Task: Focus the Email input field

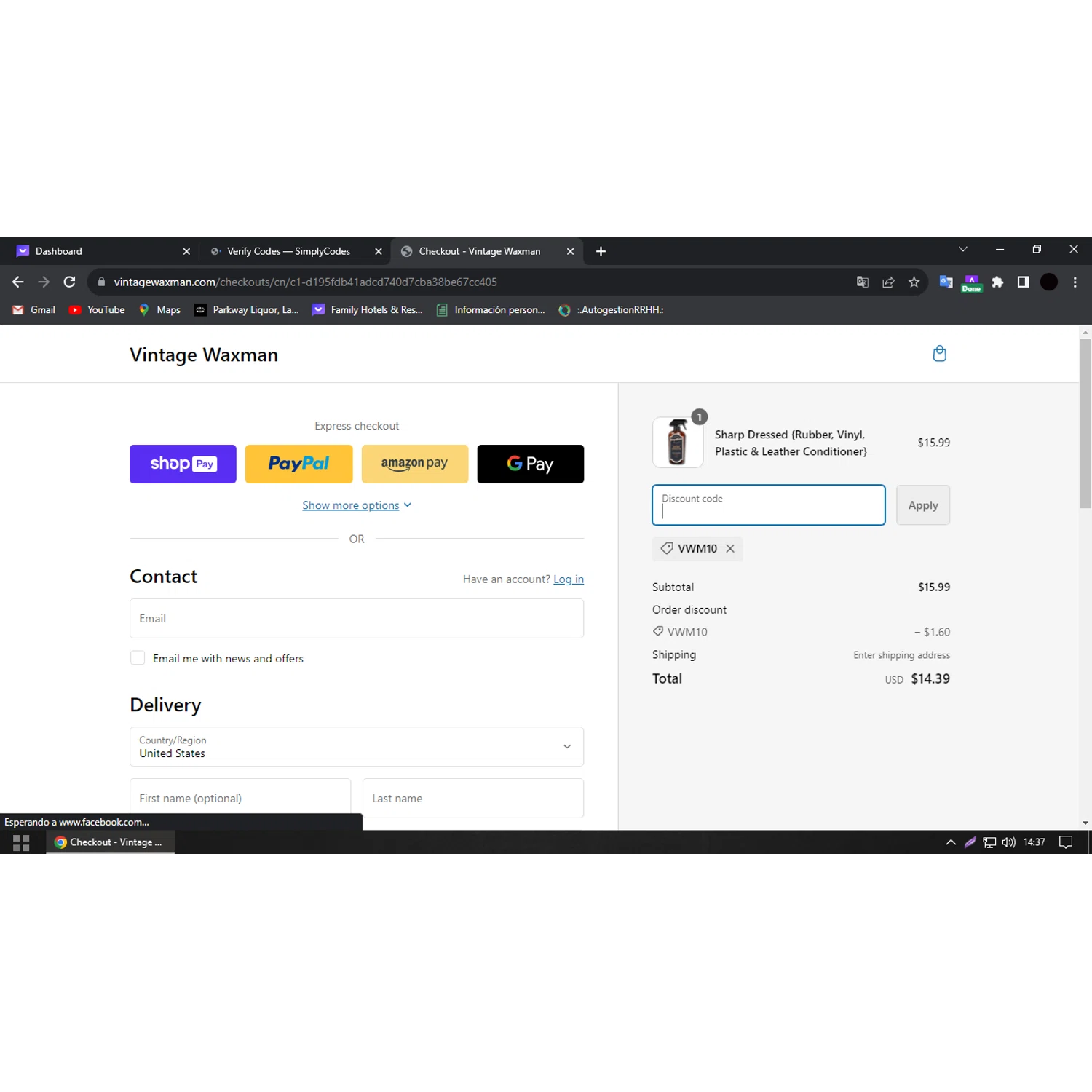Action: [x=357, y=618]
